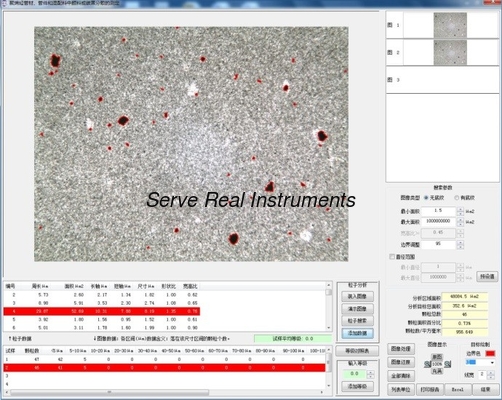
Task: Click the minimum area input showing 1.5
Action: tap(438, 211)
